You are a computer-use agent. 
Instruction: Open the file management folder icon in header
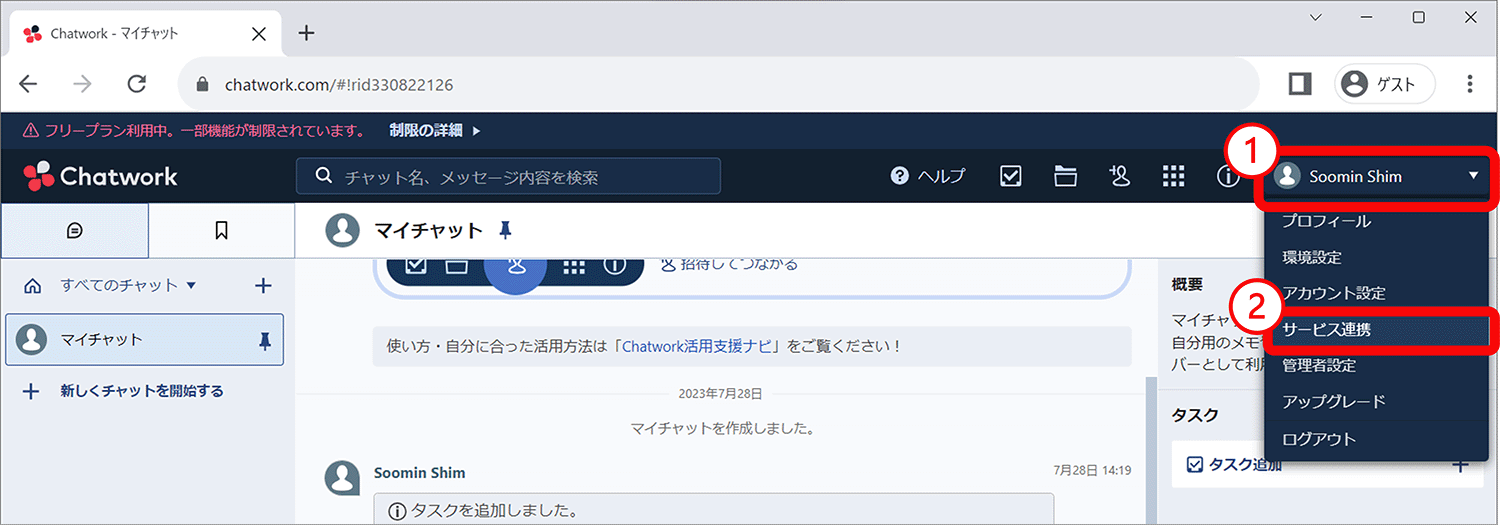coord(1066,176)
